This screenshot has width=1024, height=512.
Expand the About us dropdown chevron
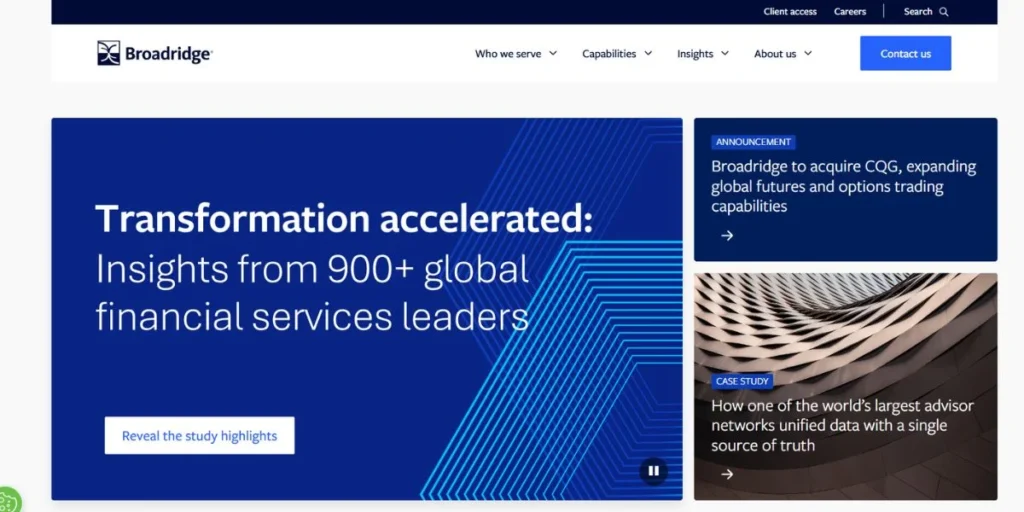(x=808, y=54)
